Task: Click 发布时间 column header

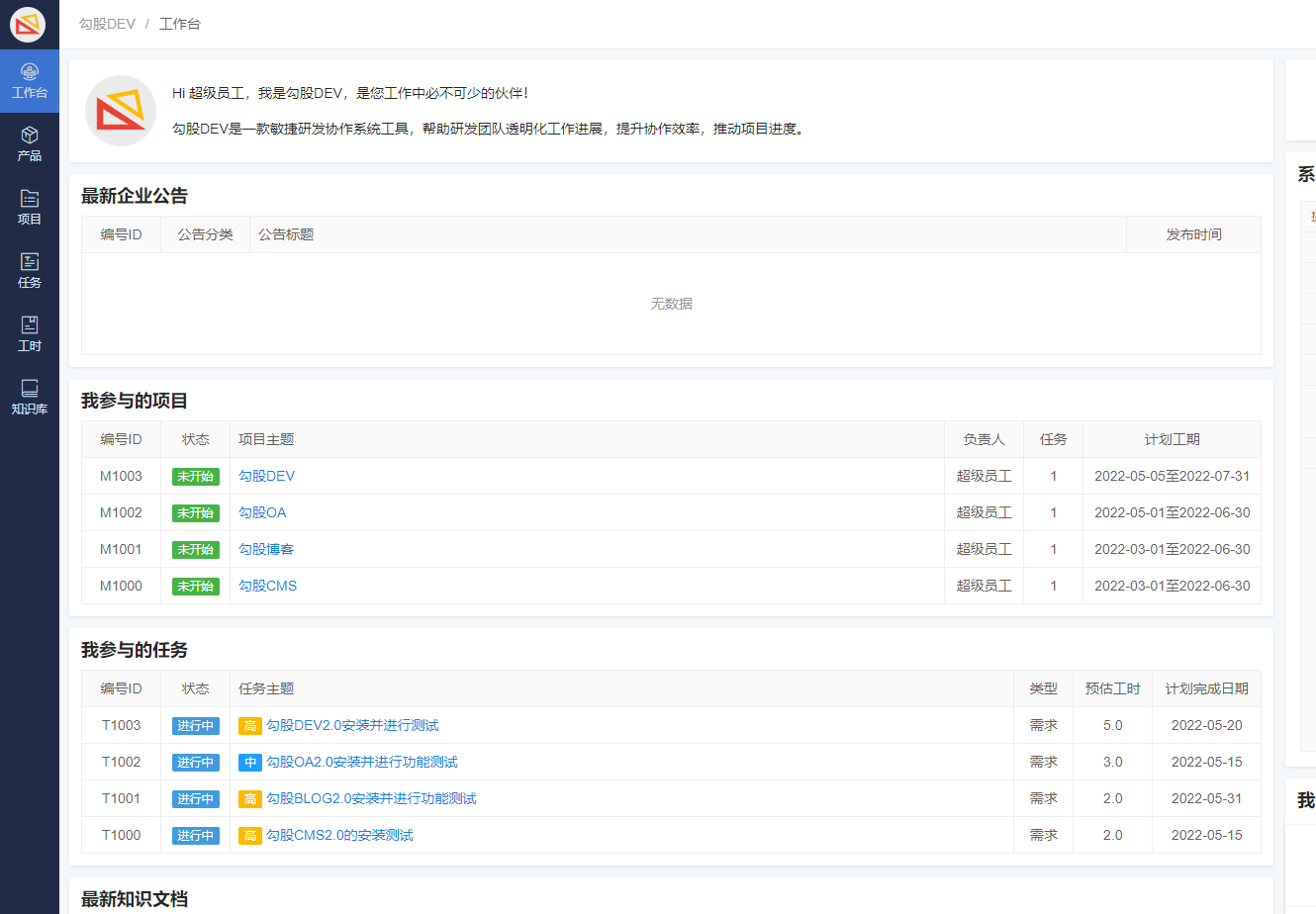Action: [x=1193, y=234]
